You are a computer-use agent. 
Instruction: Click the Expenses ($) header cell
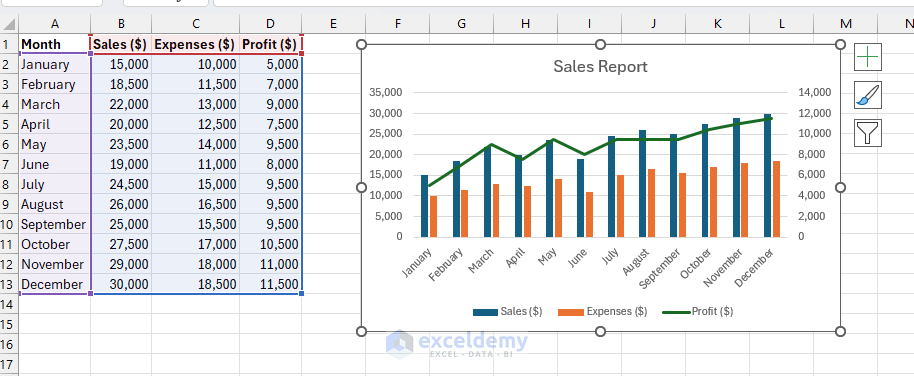pyautogui.click(x=196, y=44)
